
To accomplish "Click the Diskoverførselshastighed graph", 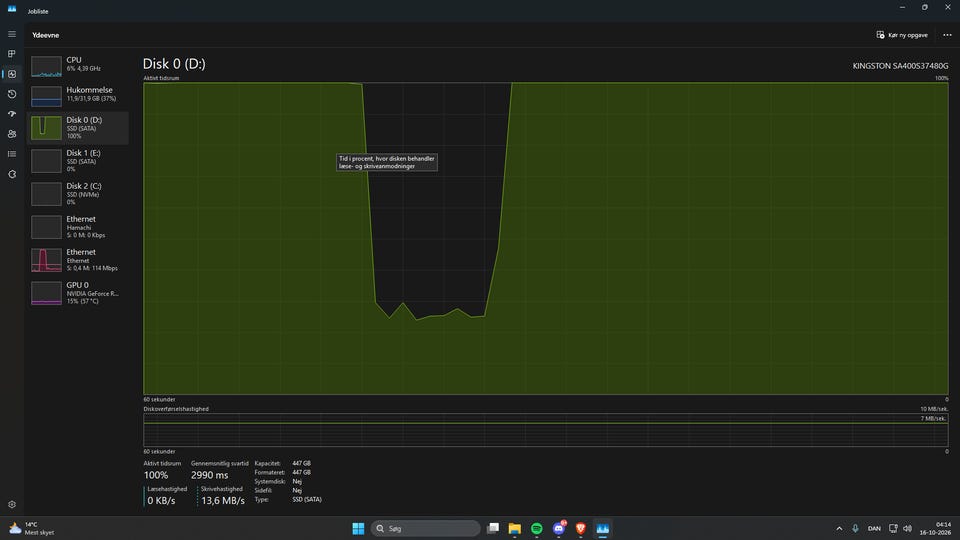I will (x=546, y=430).
